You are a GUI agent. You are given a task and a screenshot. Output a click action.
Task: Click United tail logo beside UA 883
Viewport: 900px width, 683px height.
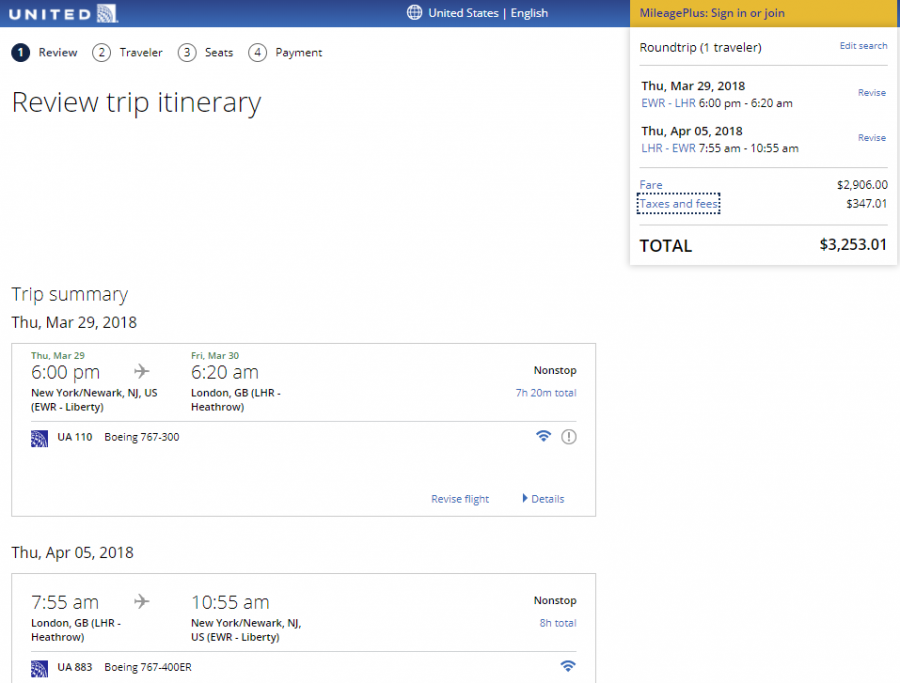point(40,667)
